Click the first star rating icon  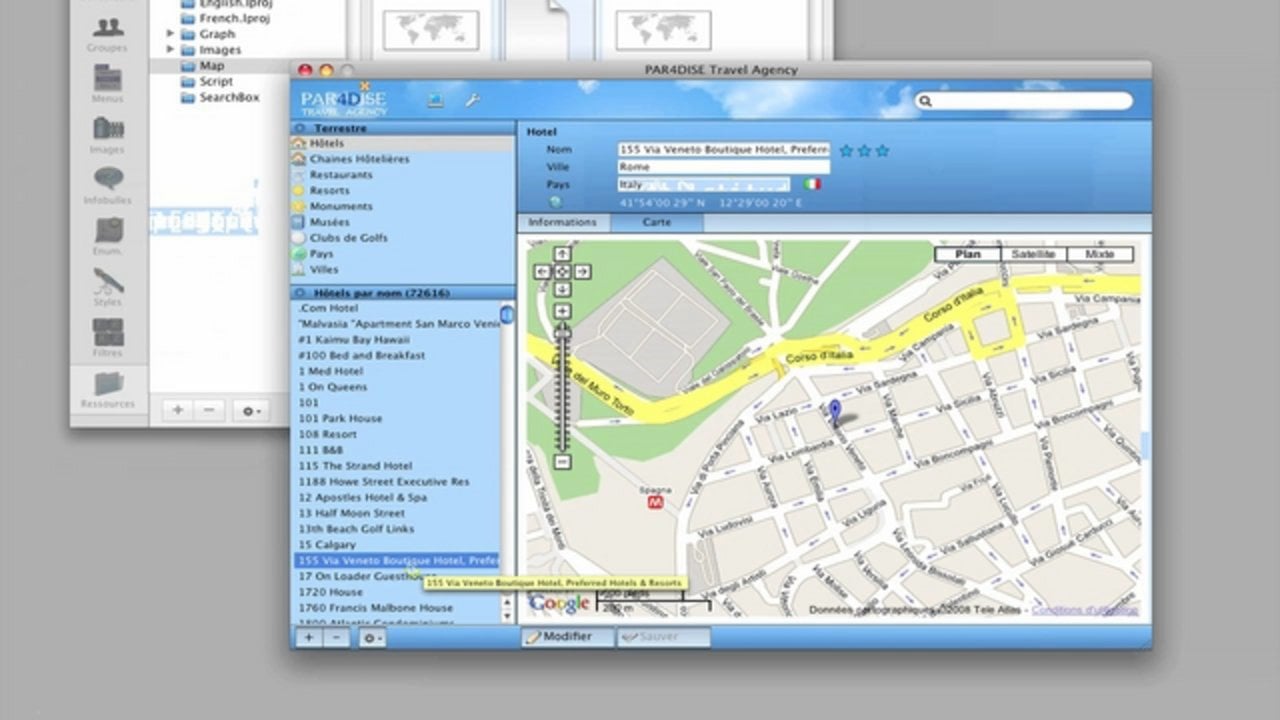click(x=846, y=151)
